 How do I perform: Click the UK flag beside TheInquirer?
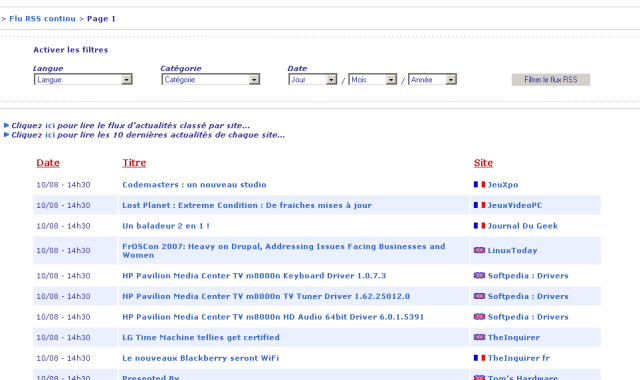click(479, 337)
